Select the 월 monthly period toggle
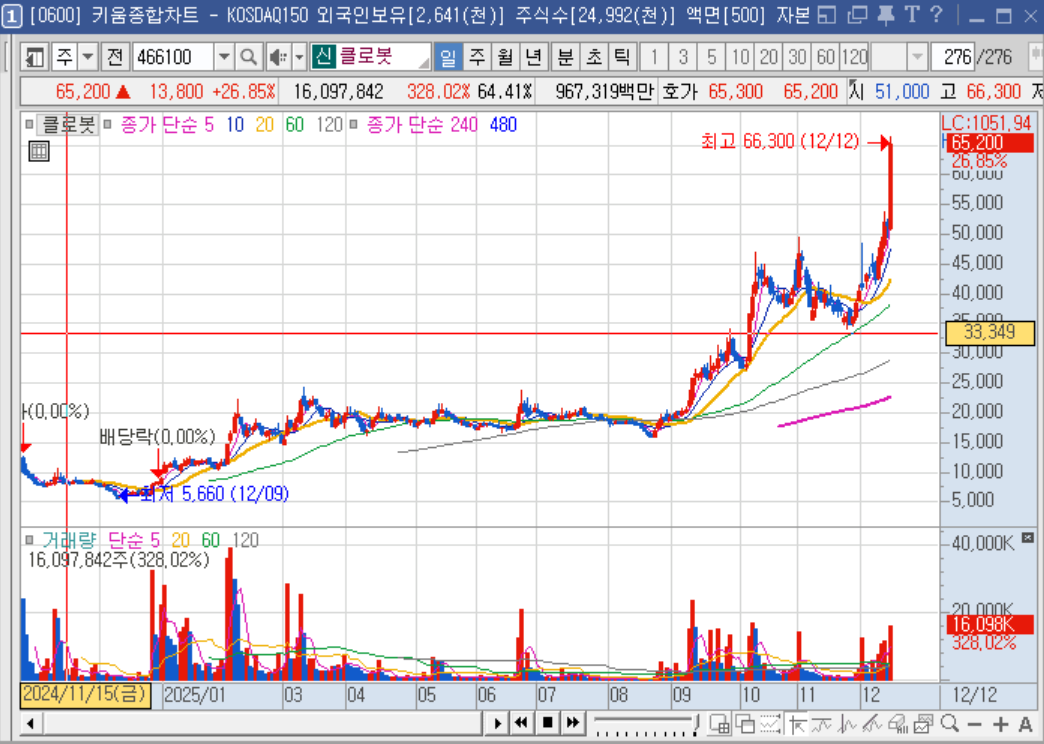The width and height of the screenshot is (1044, 744). pos(505,58)
